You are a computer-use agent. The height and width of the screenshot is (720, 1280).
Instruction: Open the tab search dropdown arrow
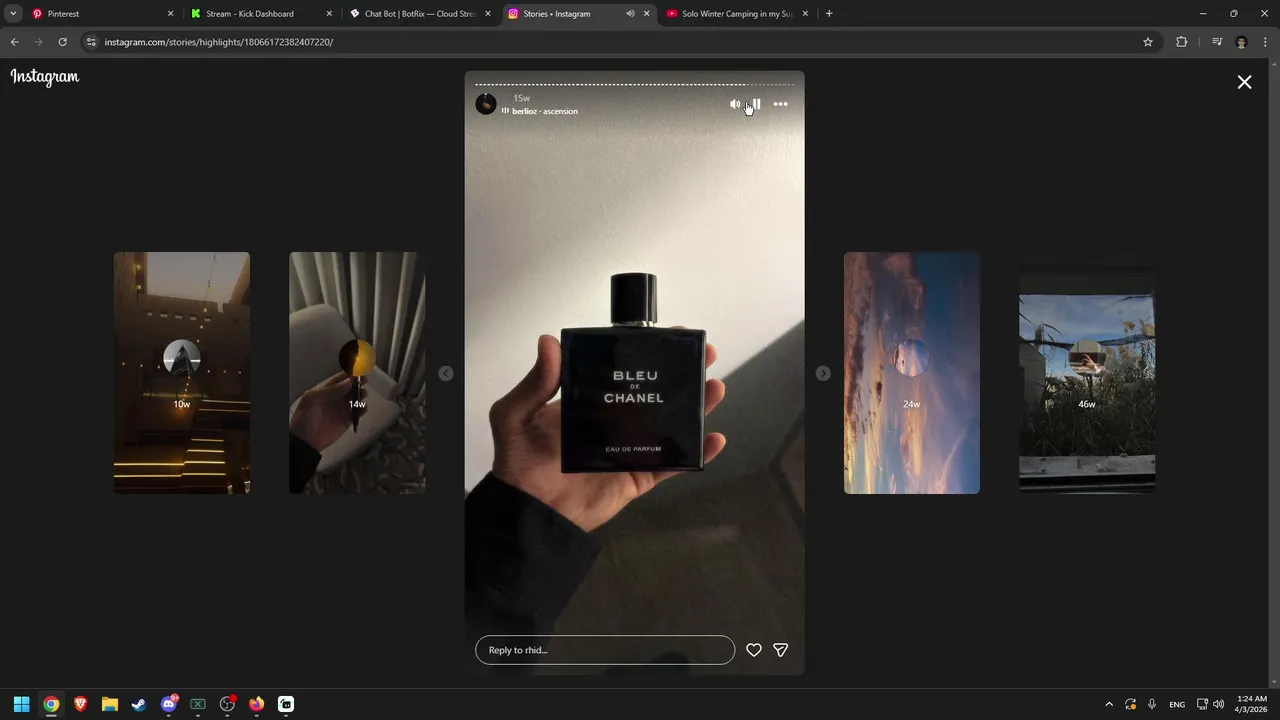[13, 14]
